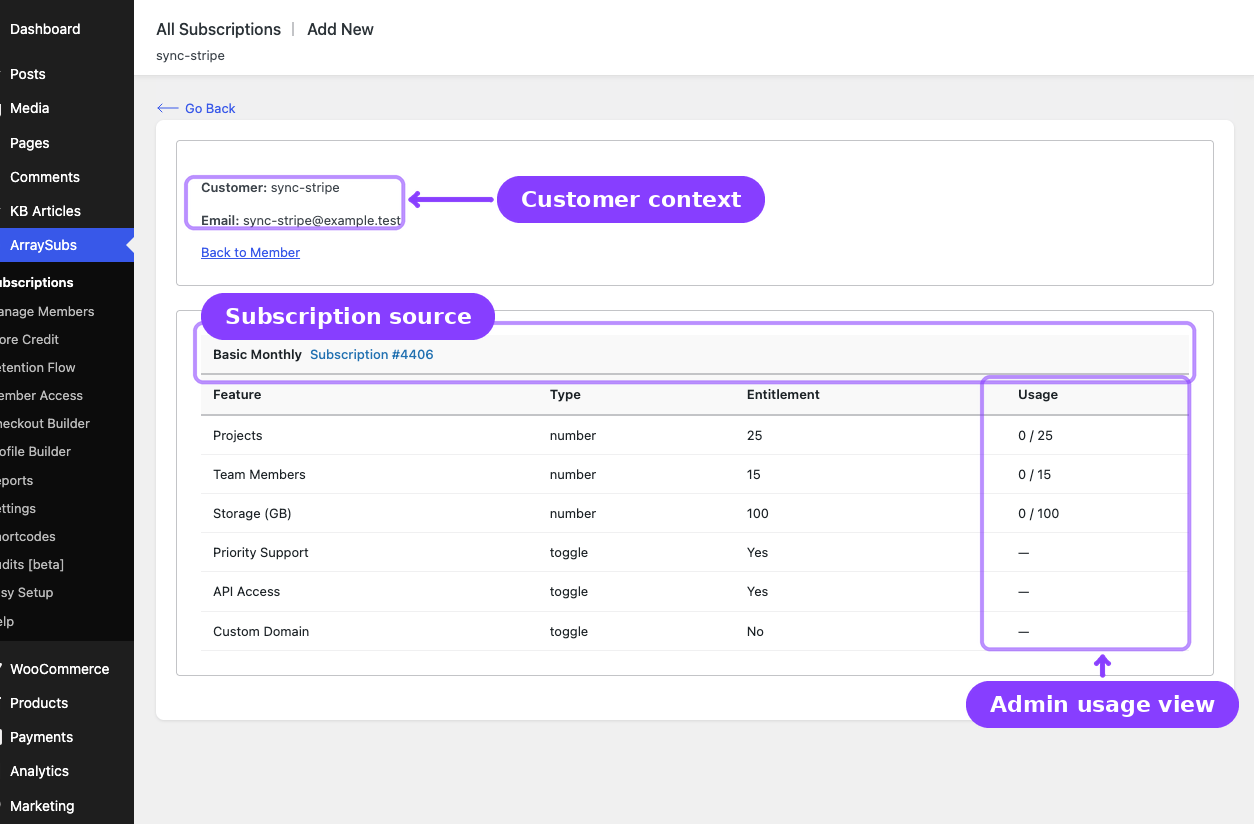Screen dimensions: 1254x824
Task: Open WooCommerce menu item
Action: (59, 669)
